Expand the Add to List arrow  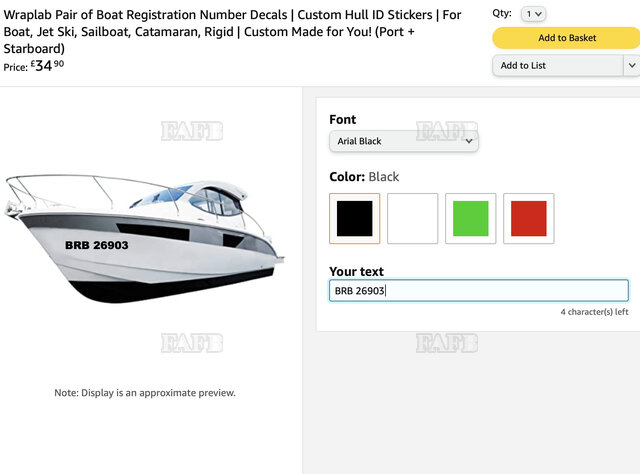tap(631, 66)
